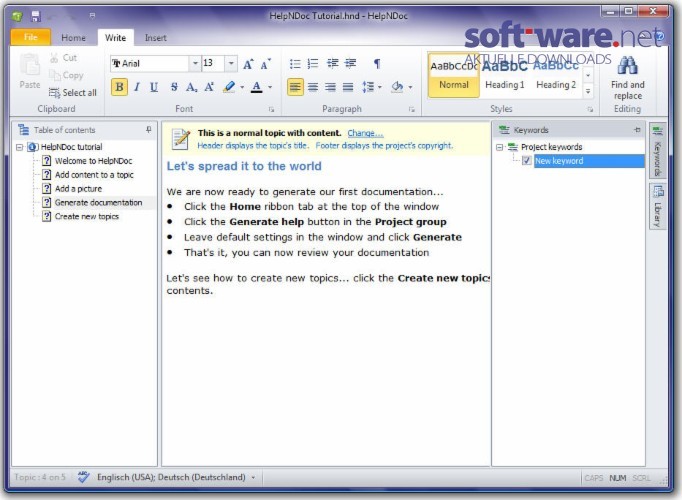Click the spell check icon in status bar

tap(83, 477)
